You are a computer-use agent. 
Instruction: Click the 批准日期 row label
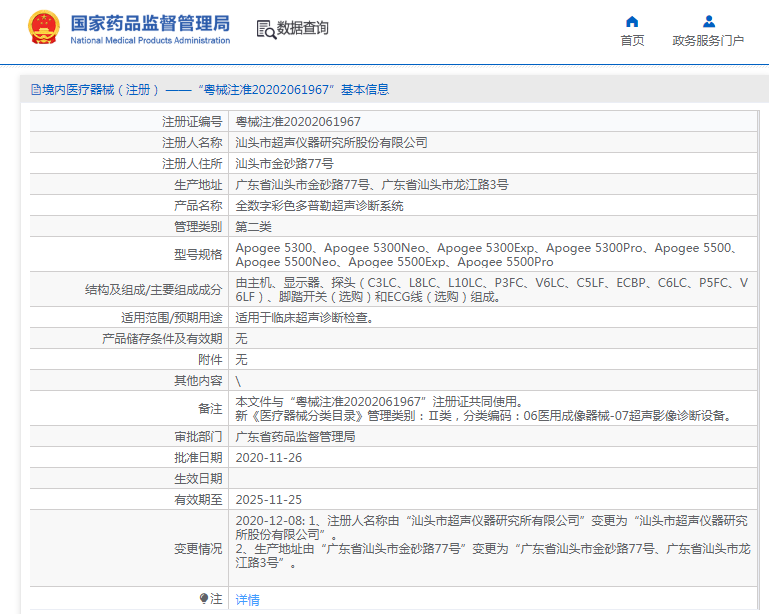(x=198, y=458)
